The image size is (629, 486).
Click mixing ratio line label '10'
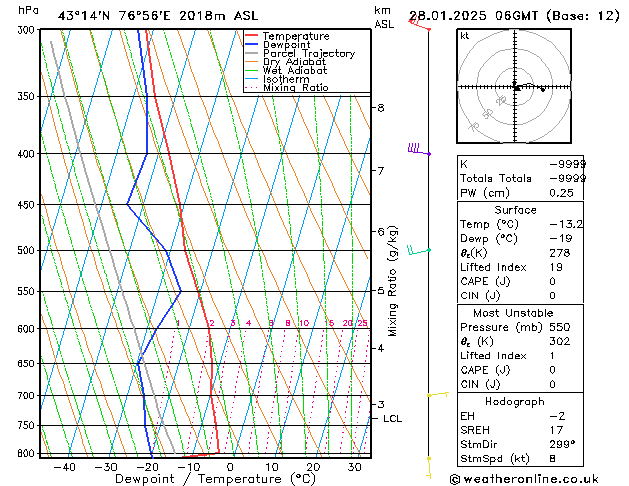pos(304,323)
